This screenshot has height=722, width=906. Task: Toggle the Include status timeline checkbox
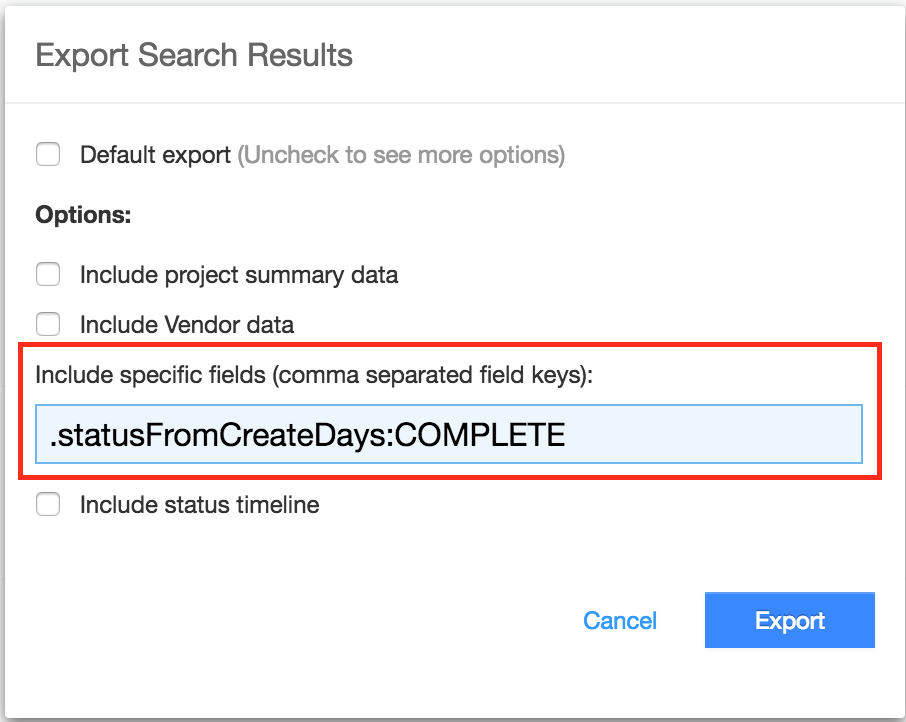click(48, 505)
